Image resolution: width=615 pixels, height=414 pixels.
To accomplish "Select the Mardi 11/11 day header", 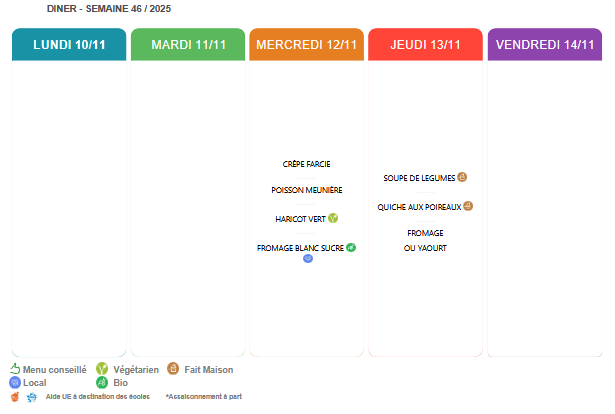I will 188,45.
